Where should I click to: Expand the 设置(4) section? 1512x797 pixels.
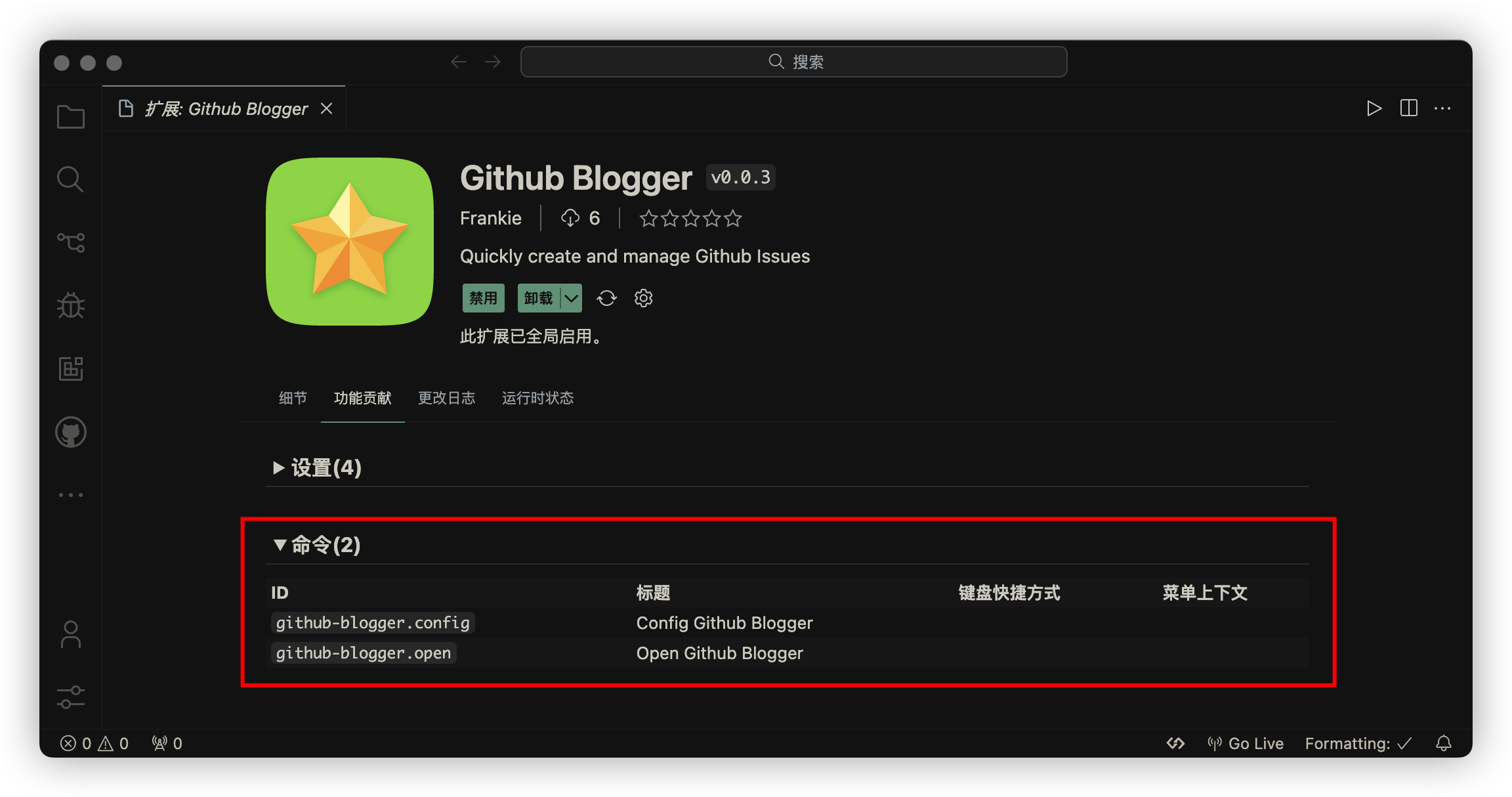click(317, 467)
